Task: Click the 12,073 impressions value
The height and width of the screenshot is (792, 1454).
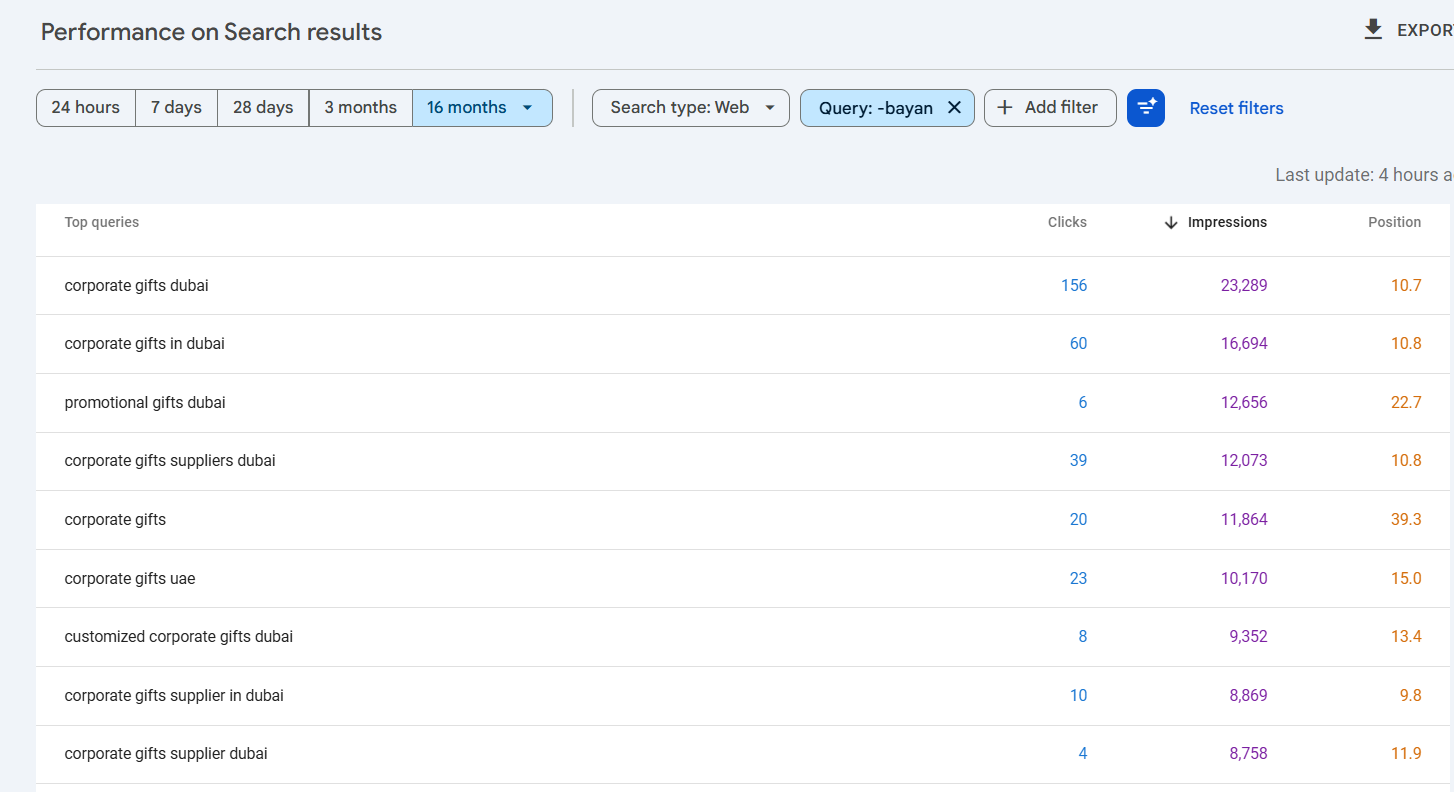Action: [x=1244, y=461]
